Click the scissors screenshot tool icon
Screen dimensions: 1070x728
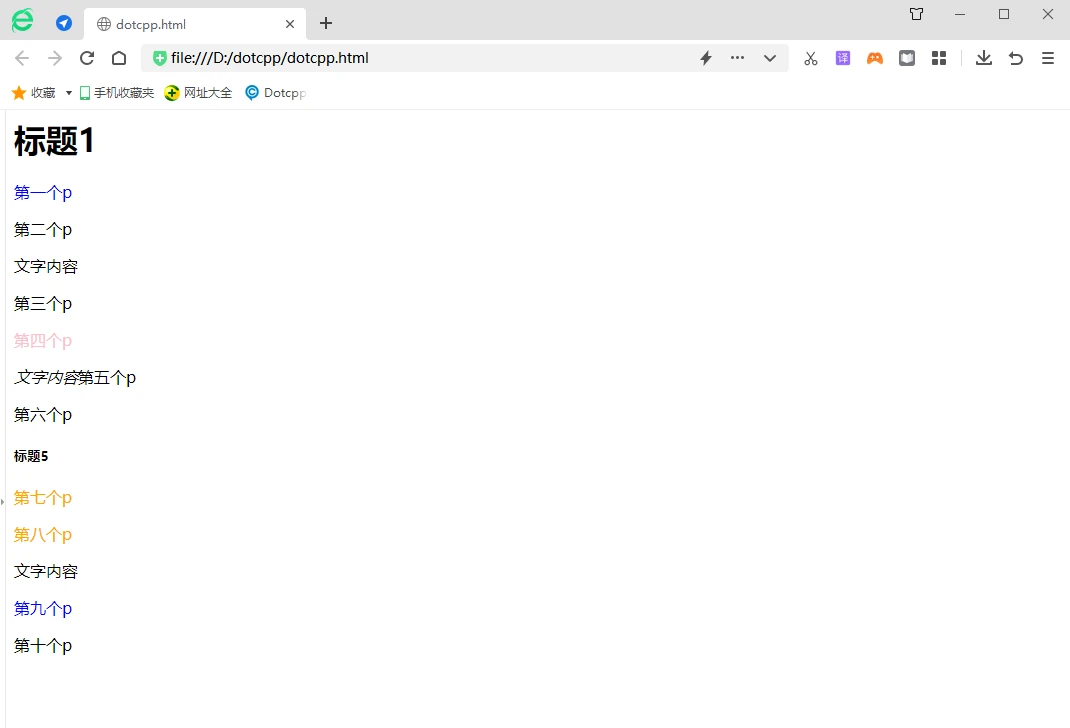coord(811,58)
